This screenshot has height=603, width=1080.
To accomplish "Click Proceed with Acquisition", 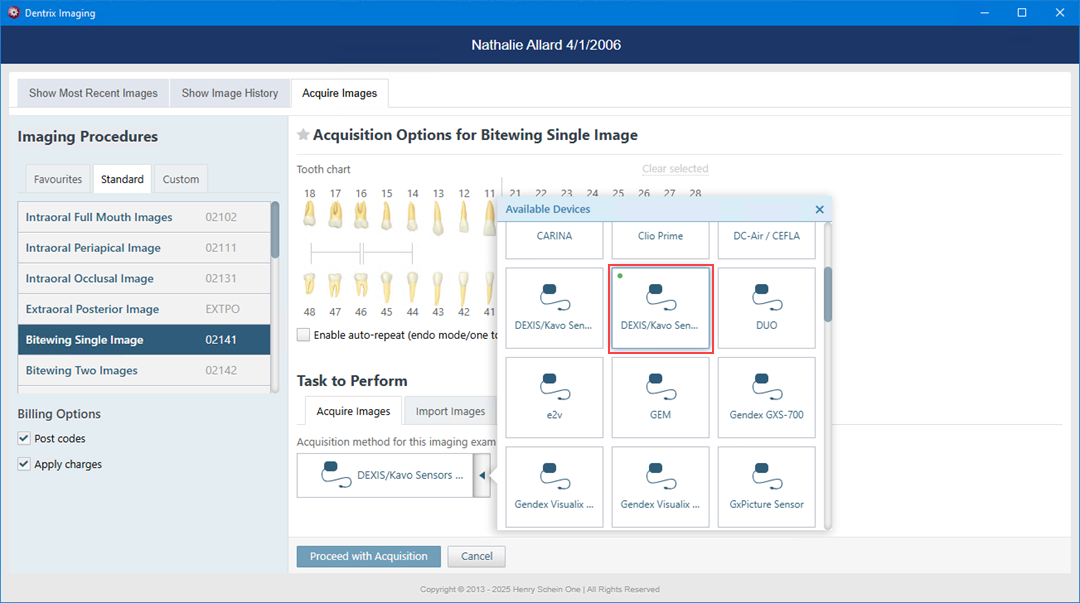I will coord(368,556).
